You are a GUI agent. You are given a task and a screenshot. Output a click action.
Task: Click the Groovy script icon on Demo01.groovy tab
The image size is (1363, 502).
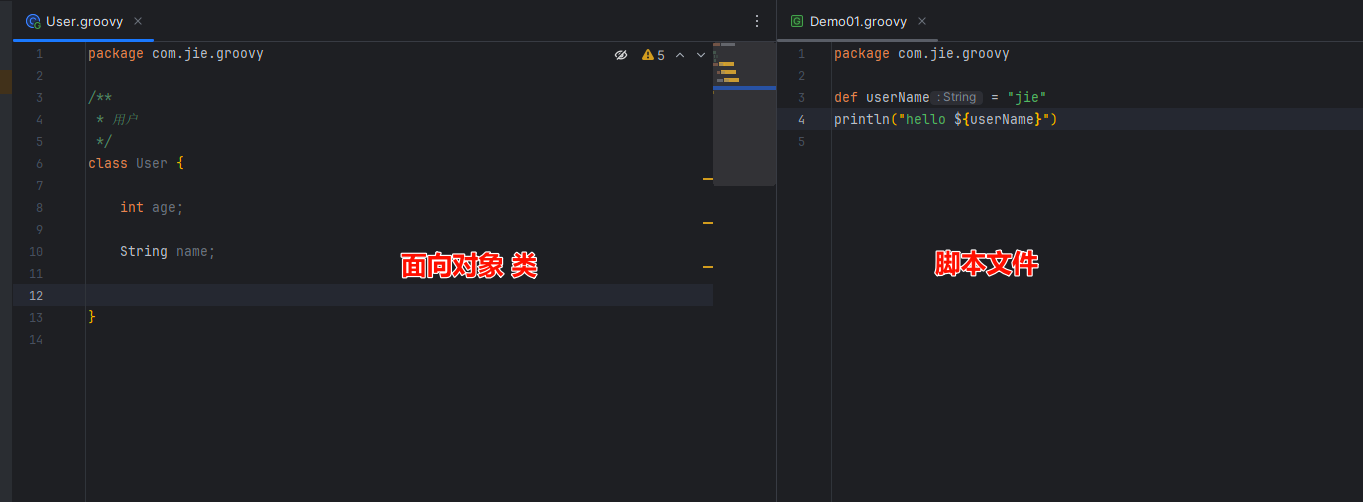click(x=797, y=21)
